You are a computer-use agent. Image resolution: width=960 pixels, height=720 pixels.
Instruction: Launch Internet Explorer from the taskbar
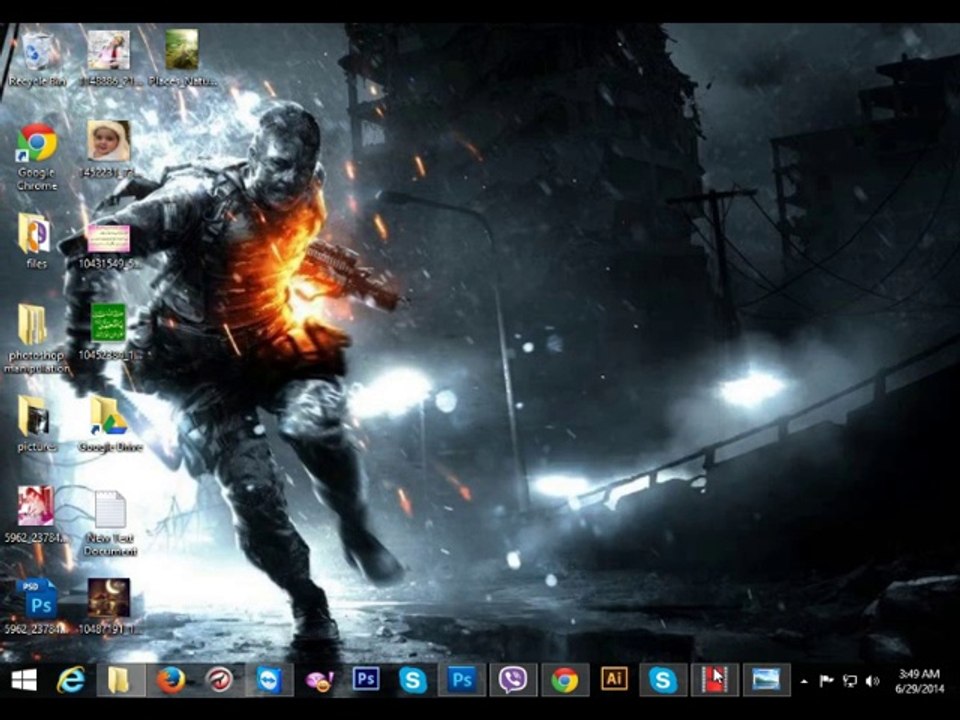[71, 680]
